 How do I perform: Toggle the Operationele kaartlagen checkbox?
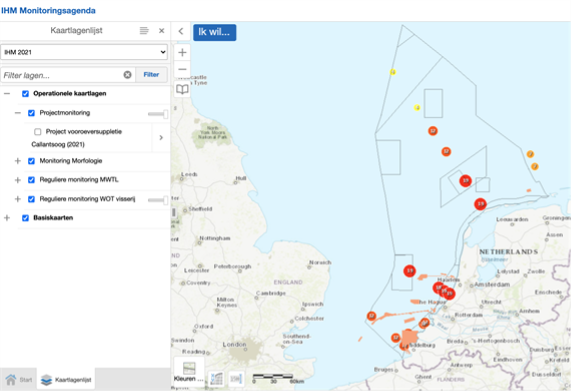(x=25, y=94)
